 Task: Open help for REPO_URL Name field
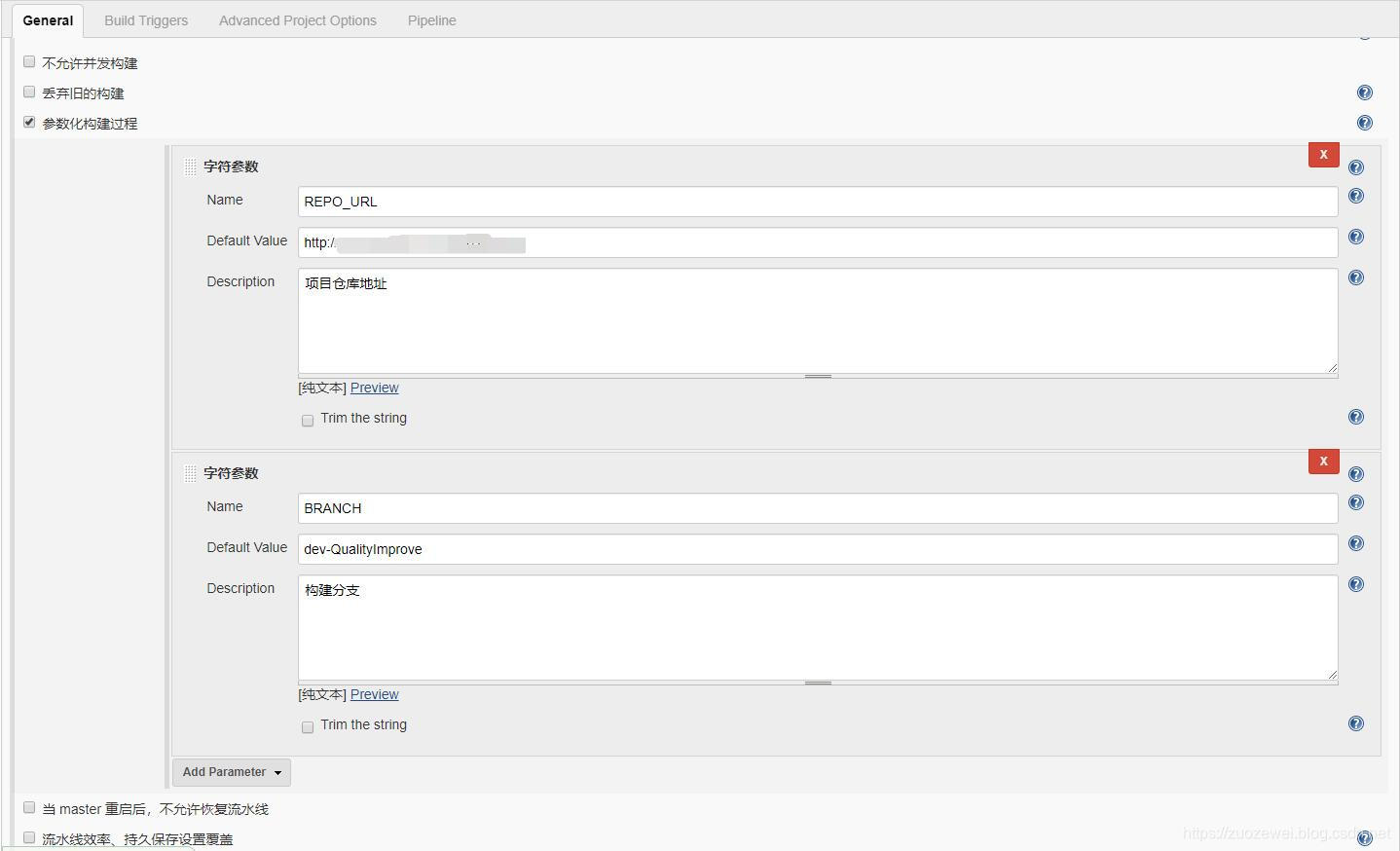(1355, 196)
